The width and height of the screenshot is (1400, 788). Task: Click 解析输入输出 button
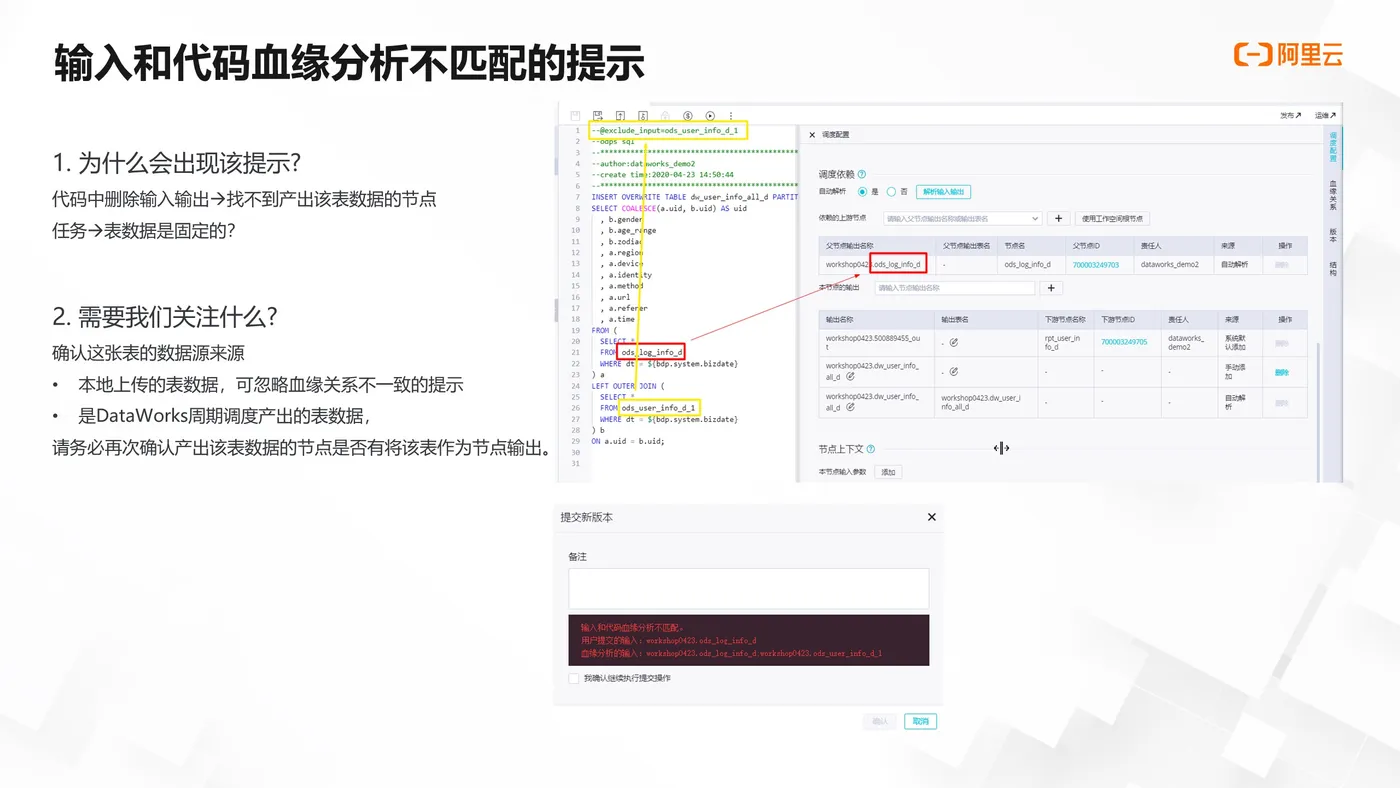point(944,191)
